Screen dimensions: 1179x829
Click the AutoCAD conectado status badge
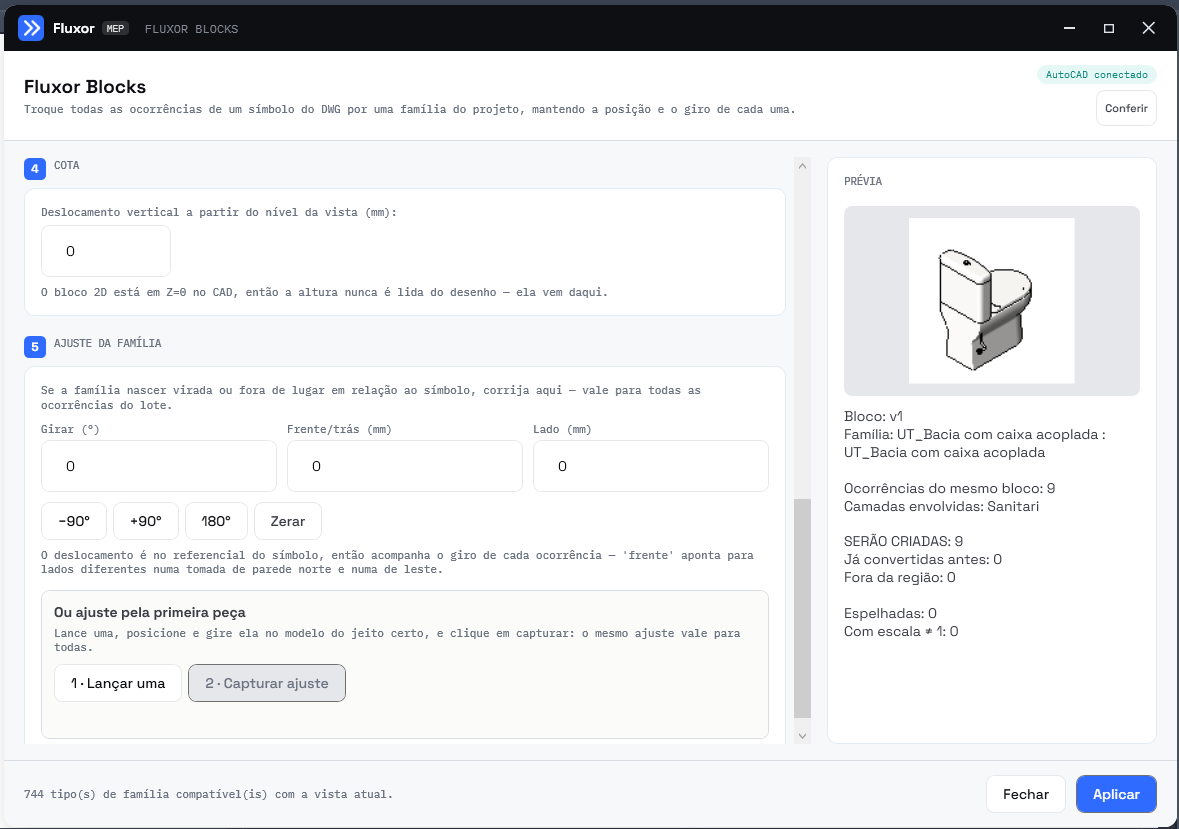tap(1096, 74)
